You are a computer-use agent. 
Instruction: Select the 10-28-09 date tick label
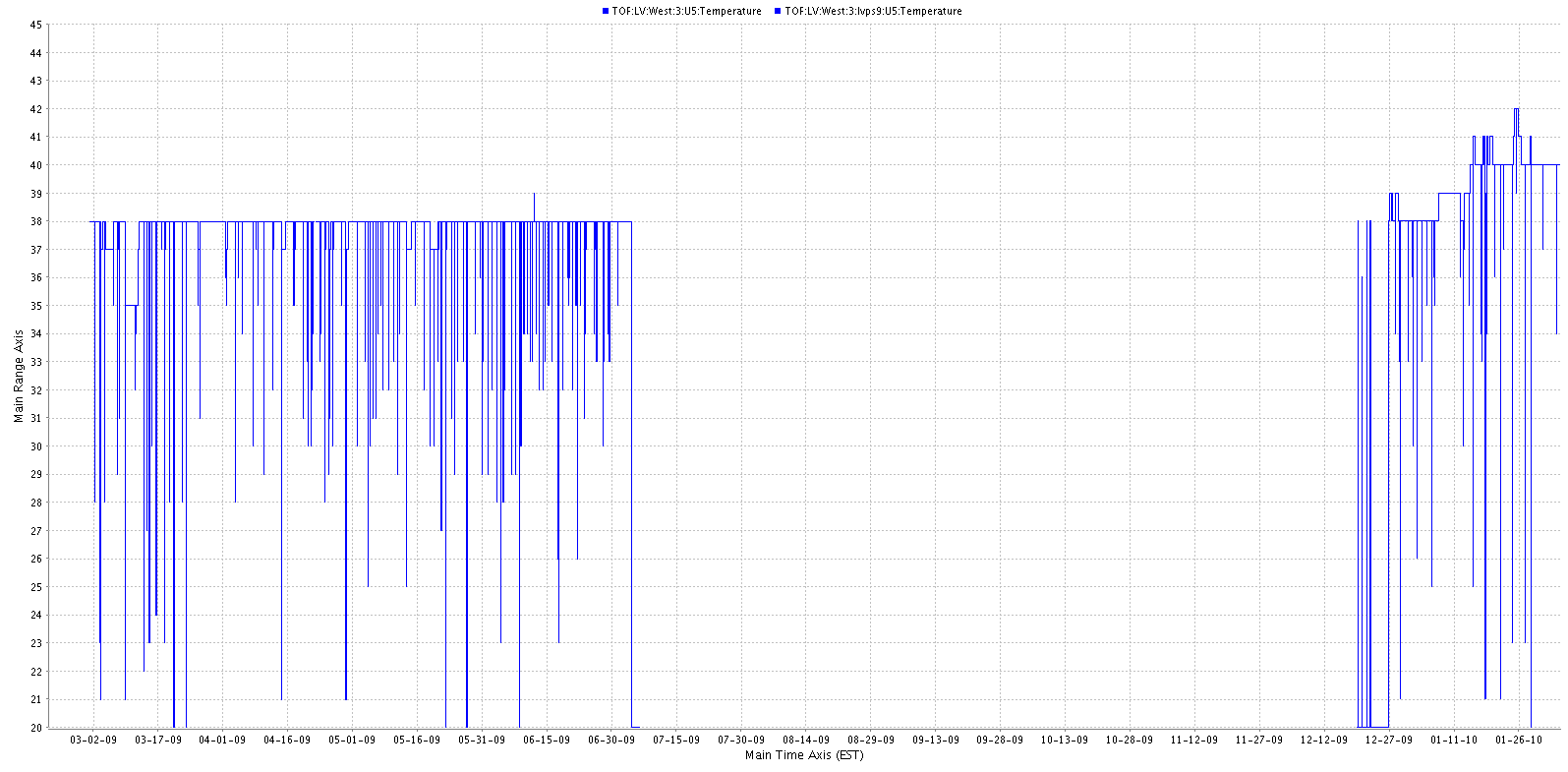1130,740
